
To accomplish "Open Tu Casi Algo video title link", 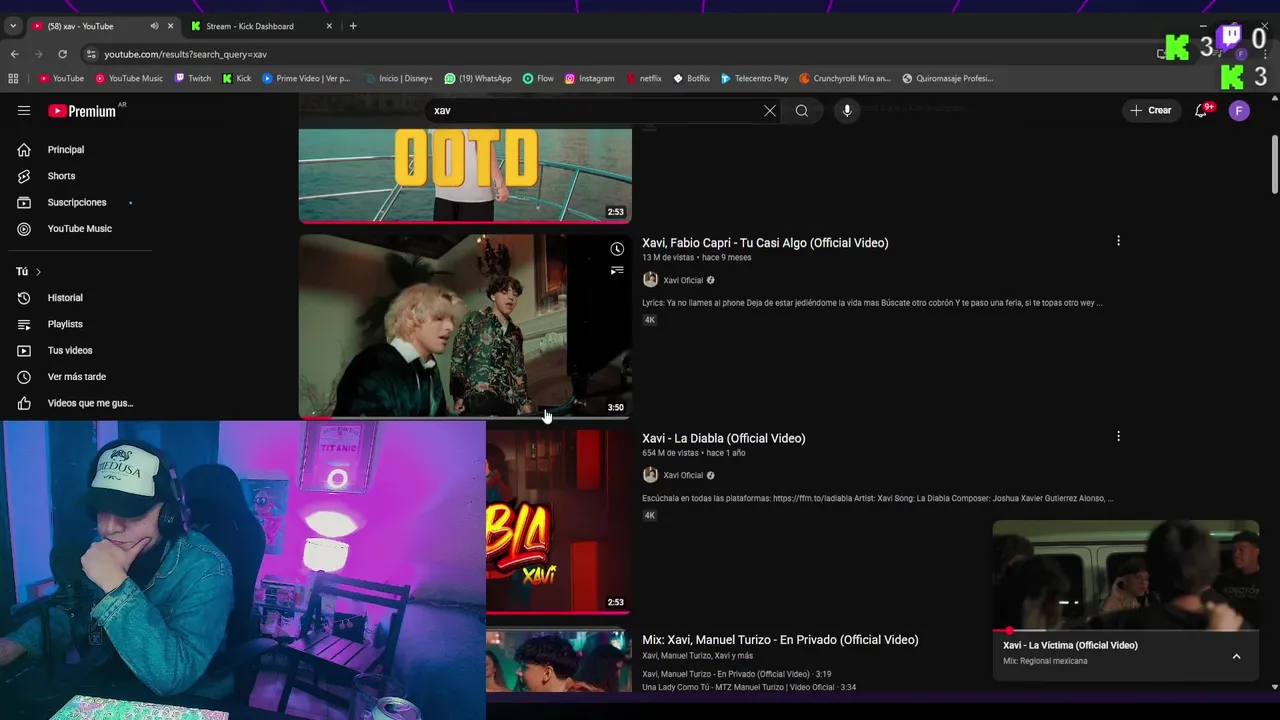I will coord(765,243).
